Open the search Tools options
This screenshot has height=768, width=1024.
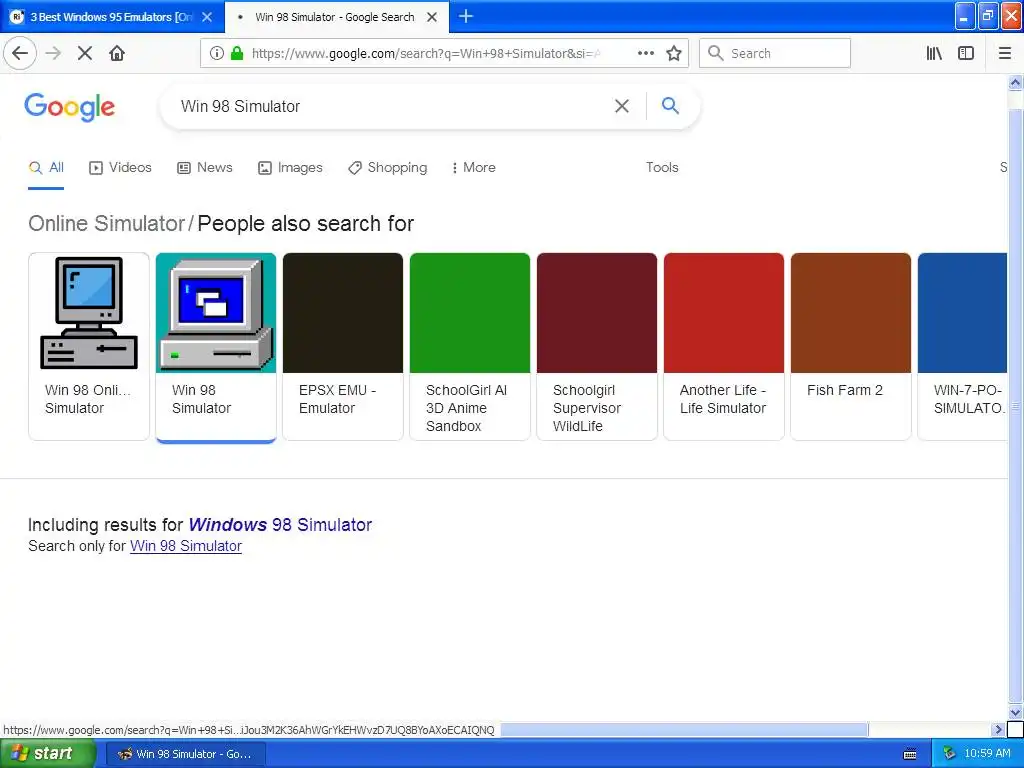tap(662, 168)
